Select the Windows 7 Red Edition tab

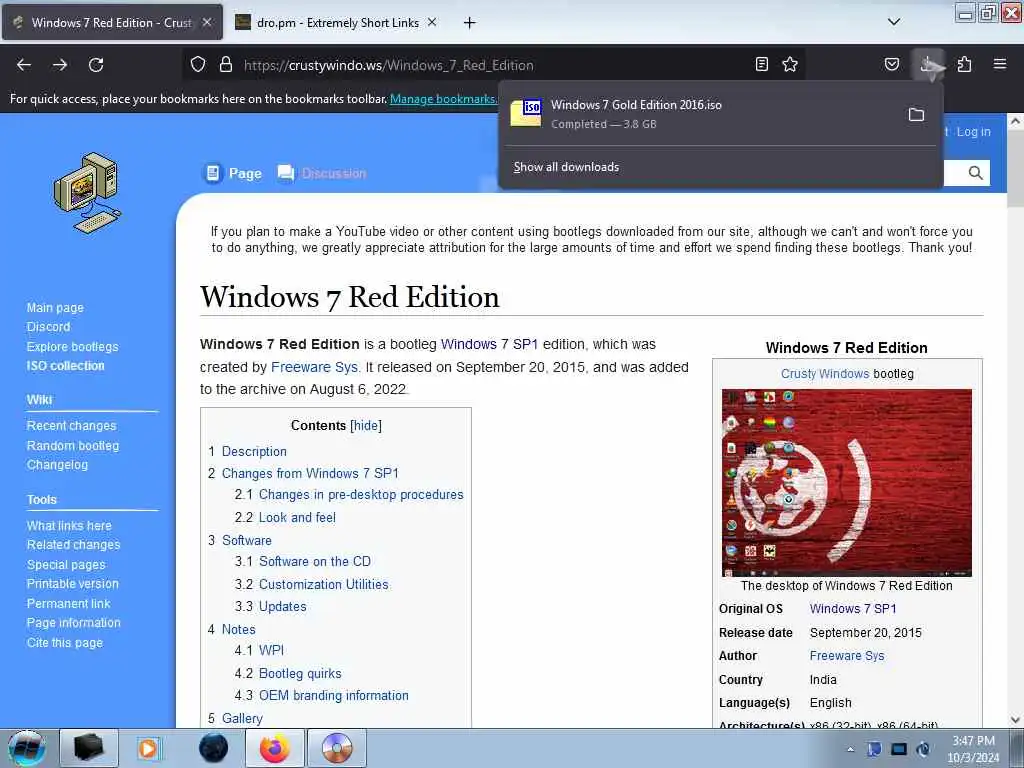[x=112, y=22]
